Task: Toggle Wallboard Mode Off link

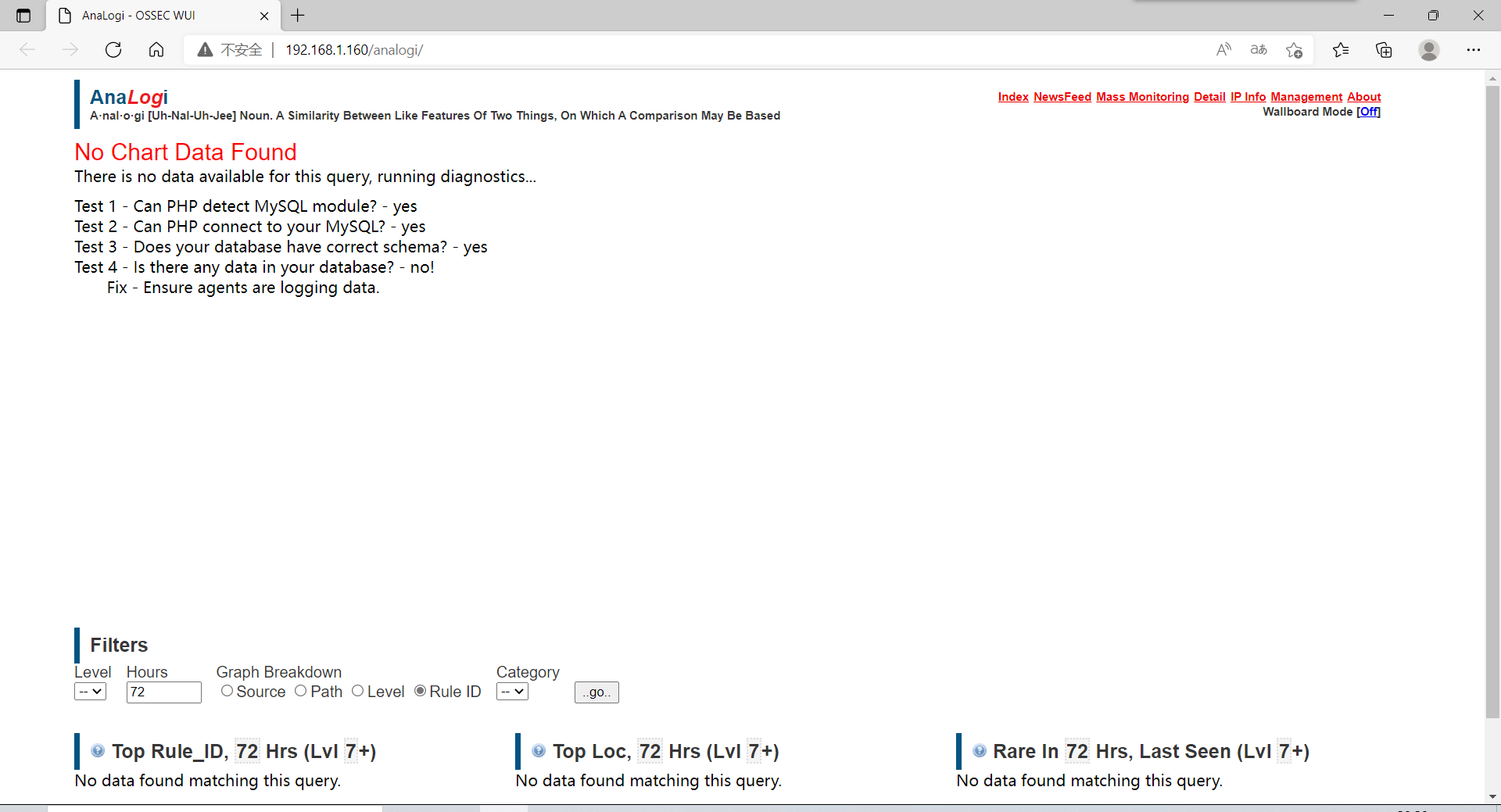Action: pyautogui.click(x=1368, y=112)
